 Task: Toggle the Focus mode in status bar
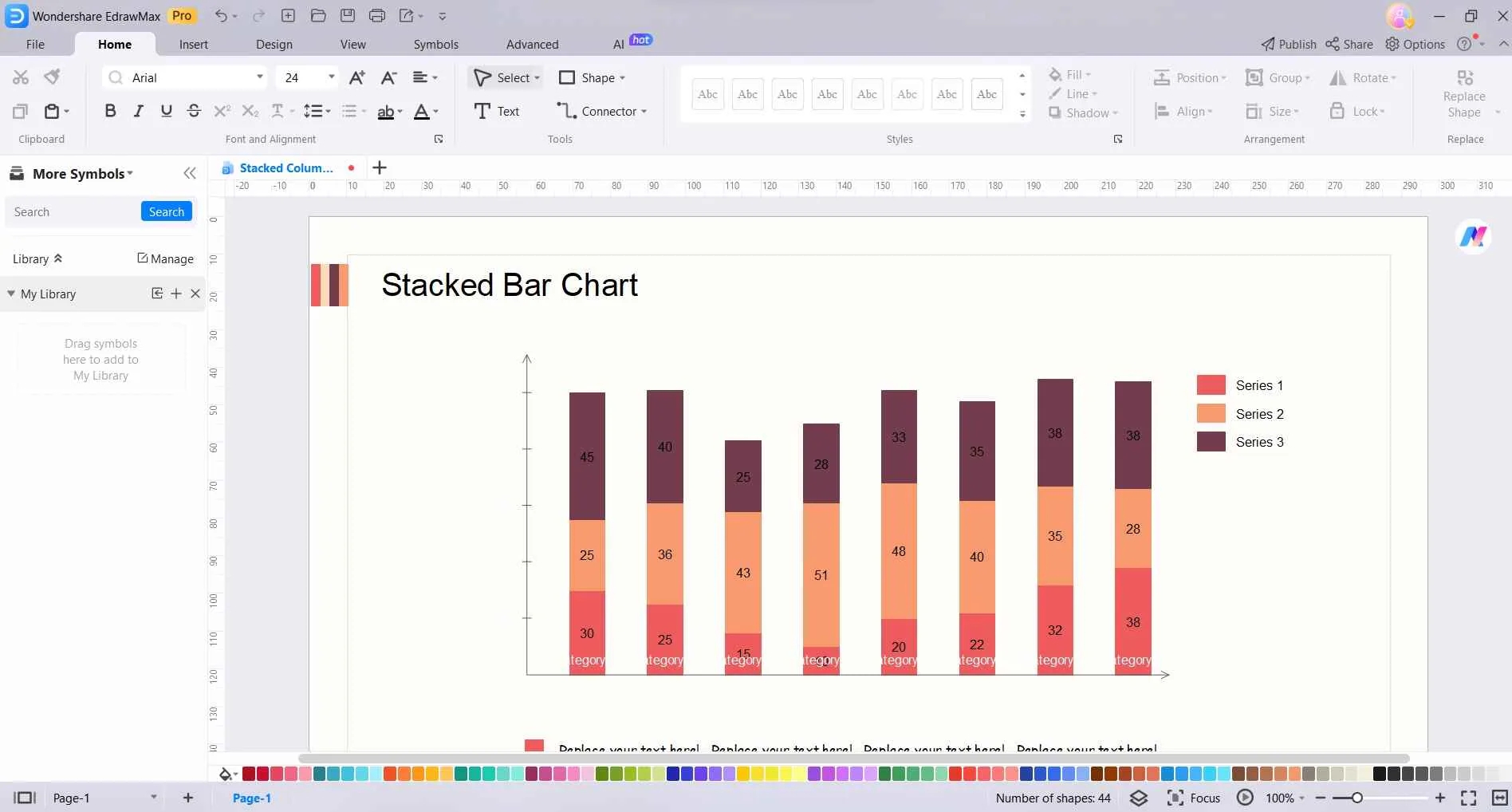pos(1193,797)
